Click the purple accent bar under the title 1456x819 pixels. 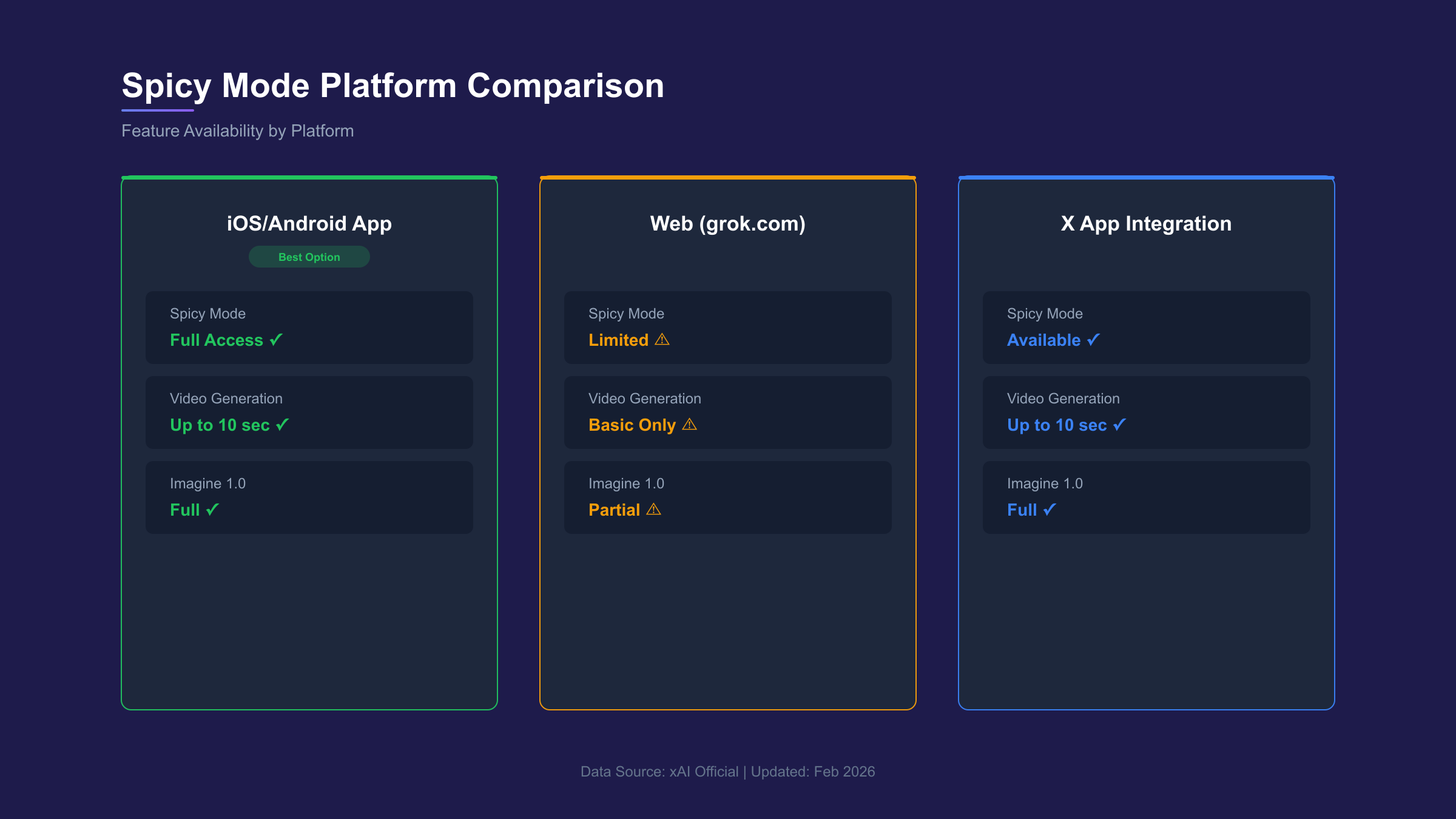157,110
